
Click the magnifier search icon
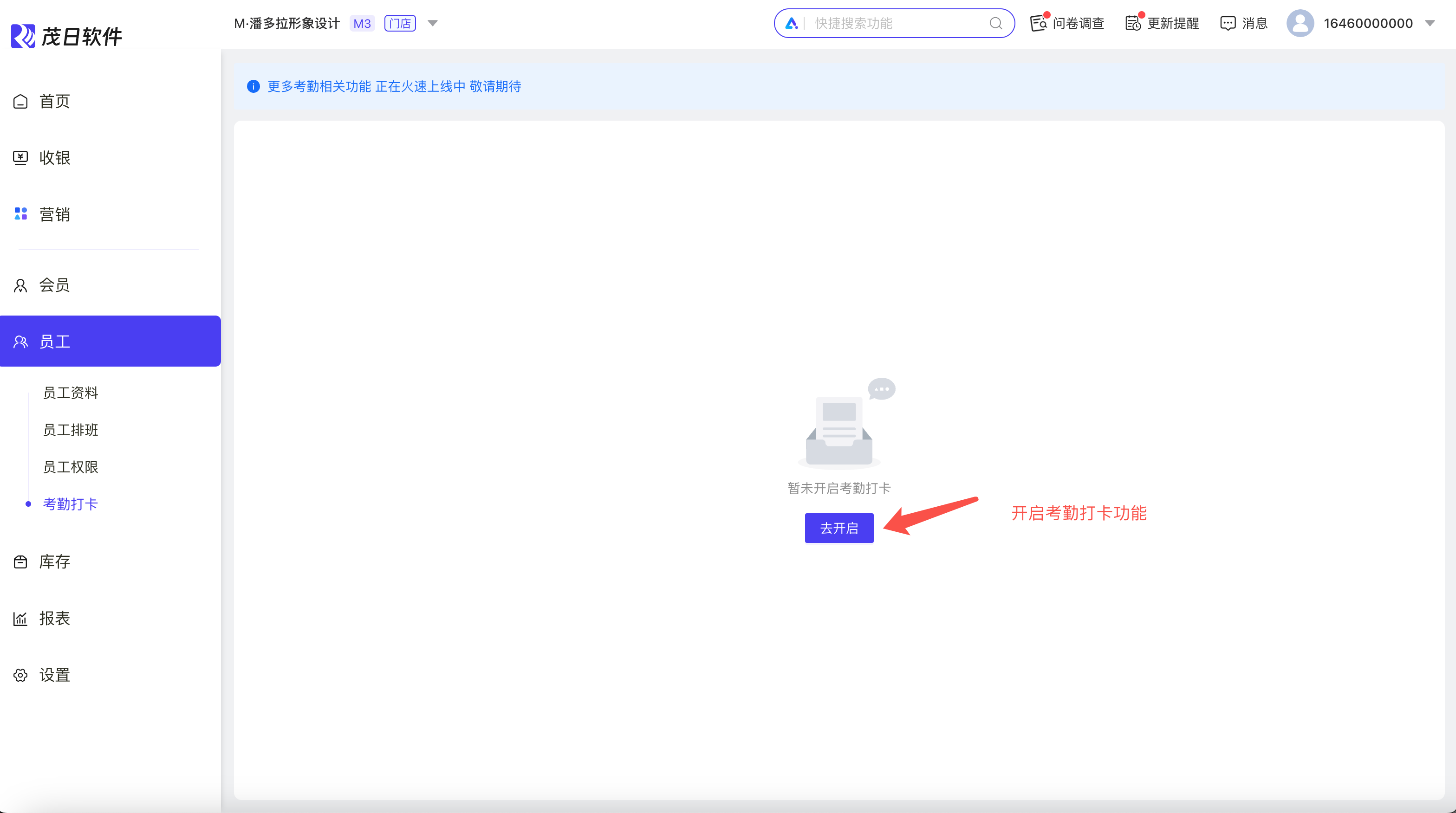[995, 23]
